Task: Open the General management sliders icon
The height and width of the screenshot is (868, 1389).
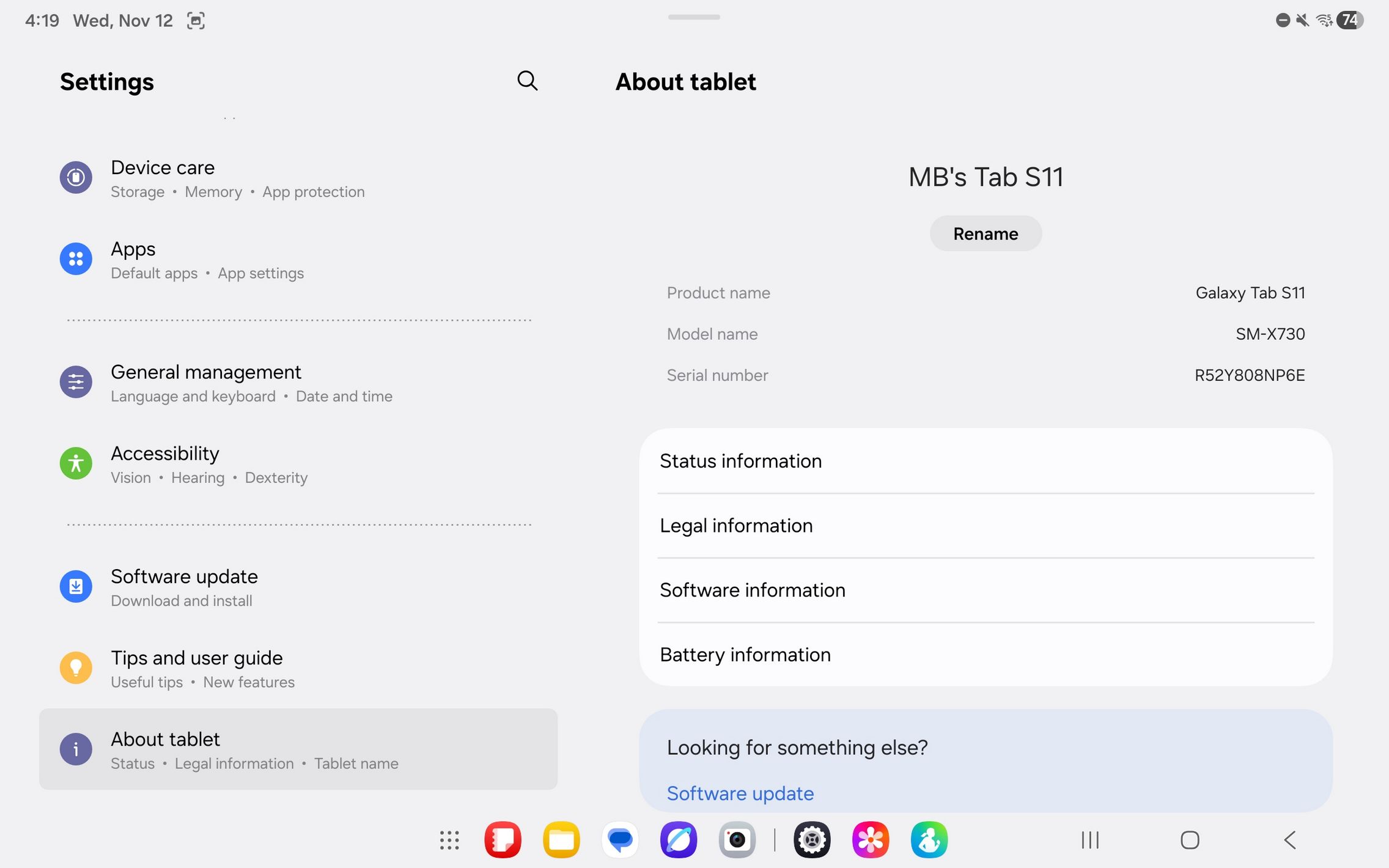Action: point(76,382)
